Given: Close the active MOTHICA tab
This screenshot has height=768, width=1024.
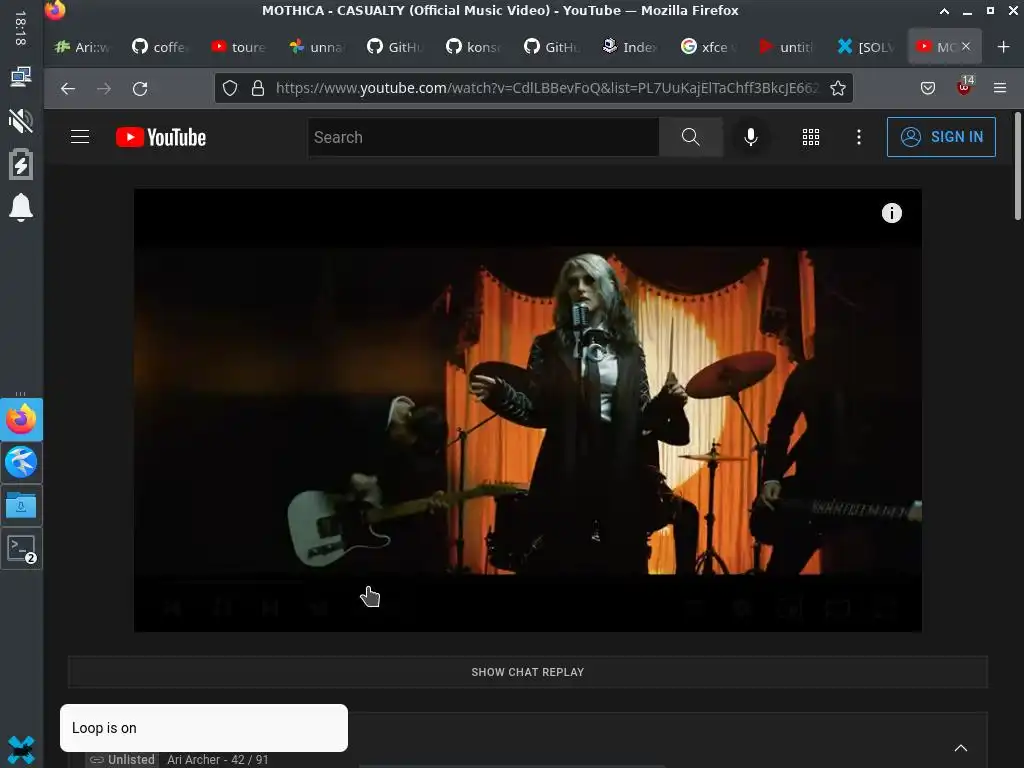Looking at the screenshot, I should 966,46.
